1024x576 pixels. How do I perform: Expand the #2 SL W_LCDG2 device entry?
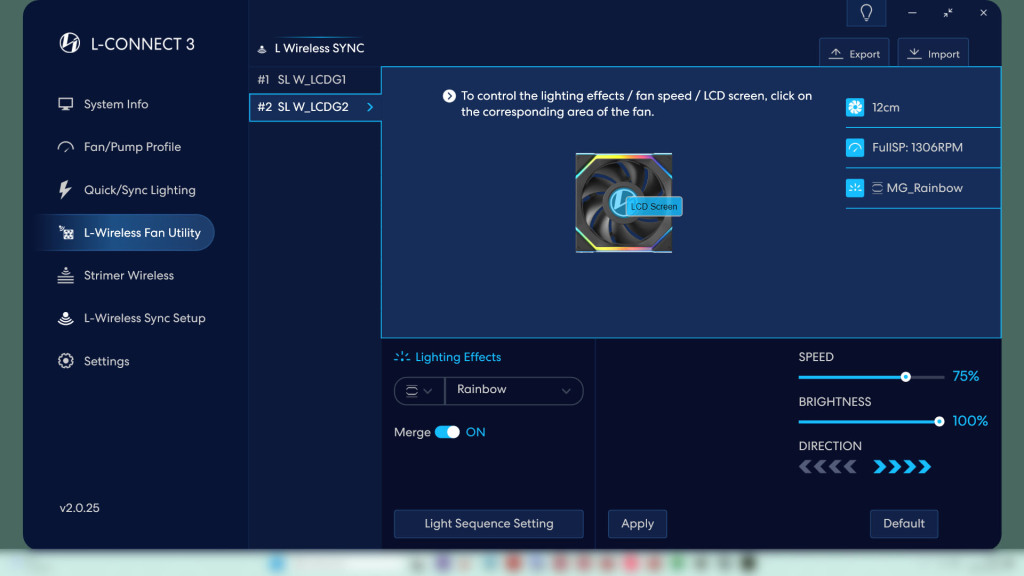370,107
